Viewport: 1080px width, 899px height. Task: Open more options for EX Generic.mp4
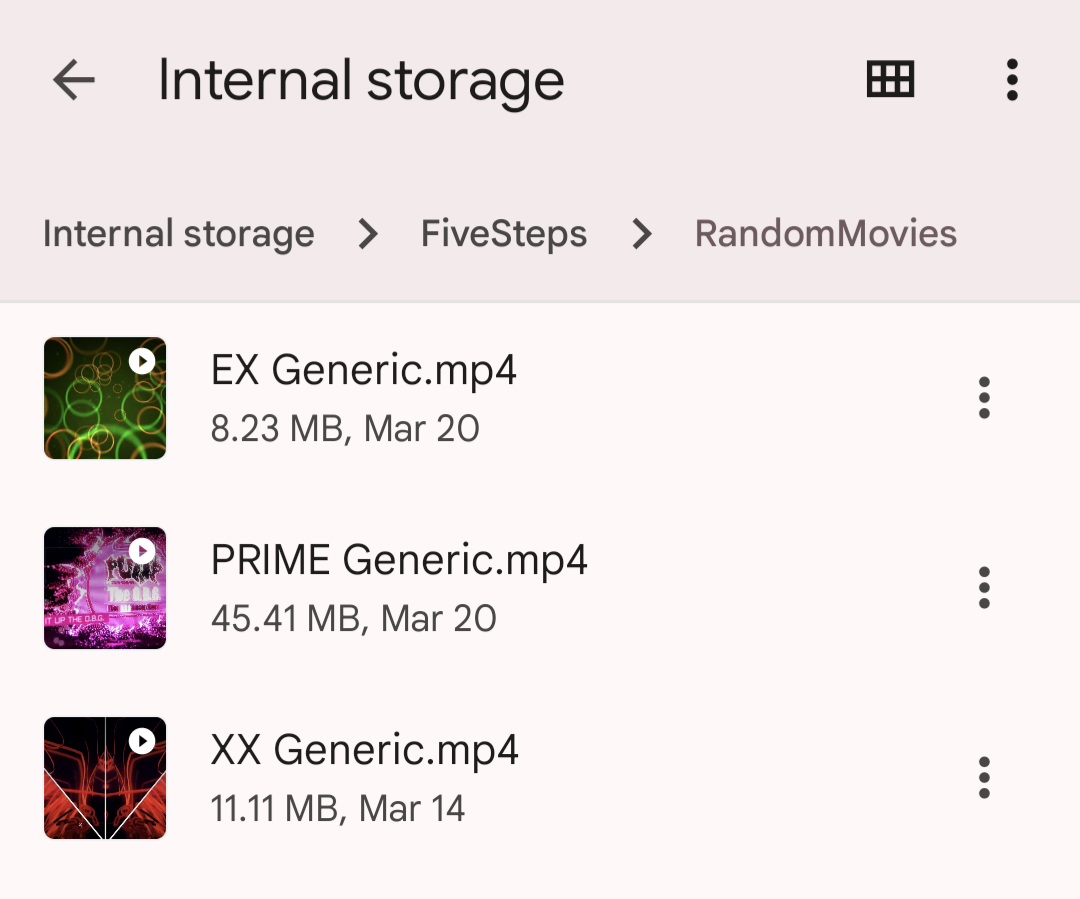984,398
